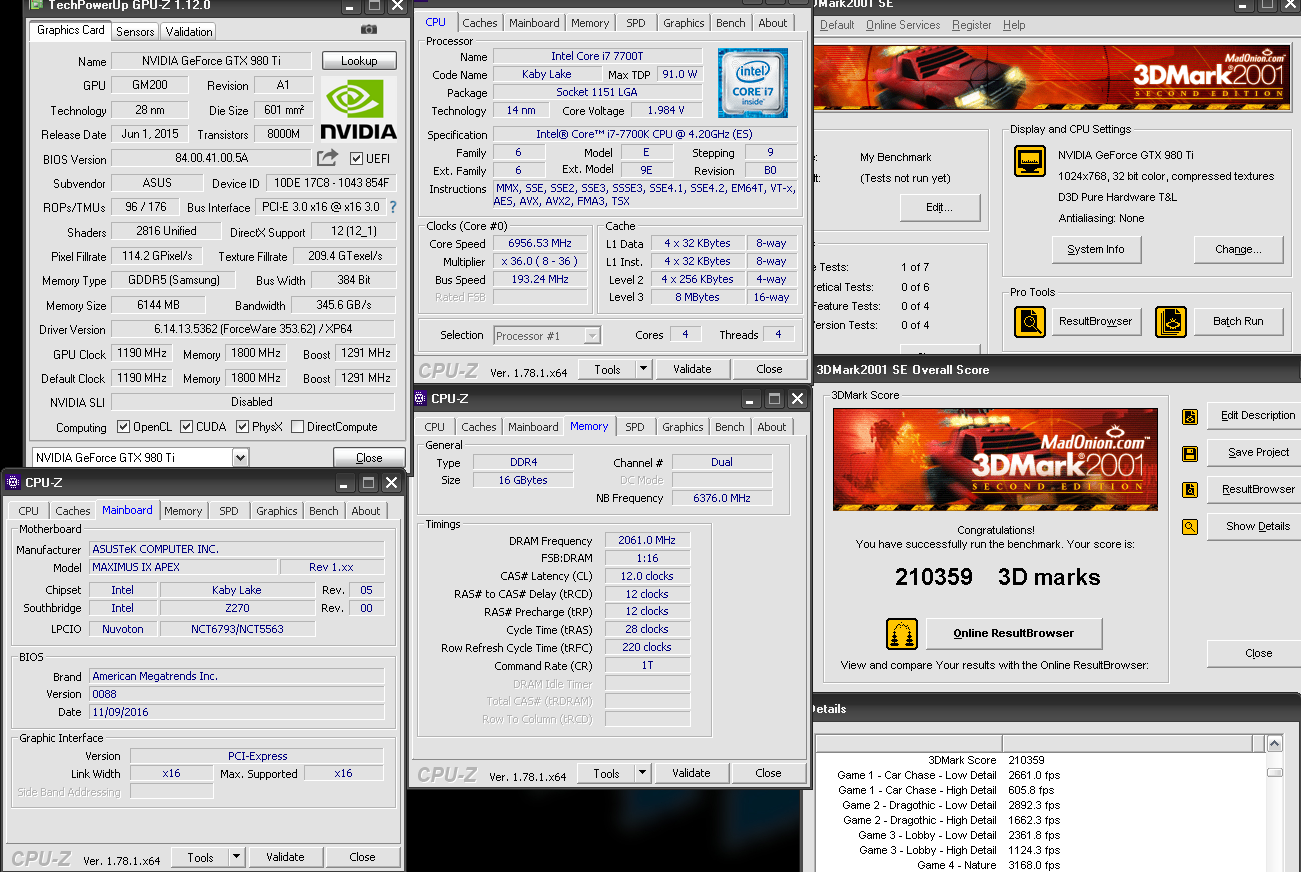The width and height of the screenshot is (1301, 872).
Task: Click System Info button in 3DMark
Action: [x=1095, y=249]
